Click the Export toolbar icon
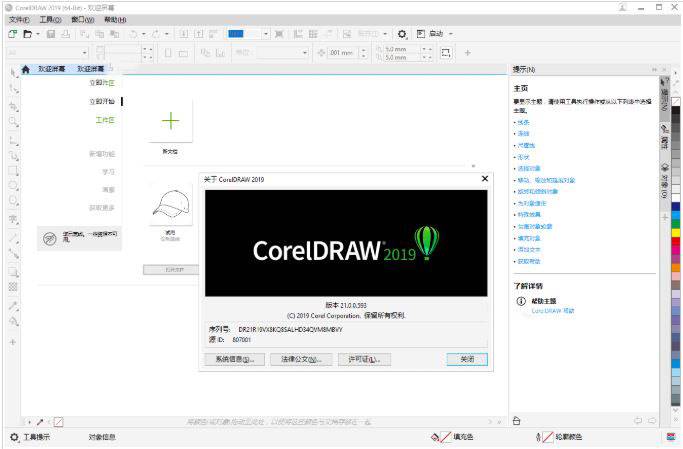Image resolution: width=683 pixels, height=449 pixels. pyautogui.click(x=199, y=34)
